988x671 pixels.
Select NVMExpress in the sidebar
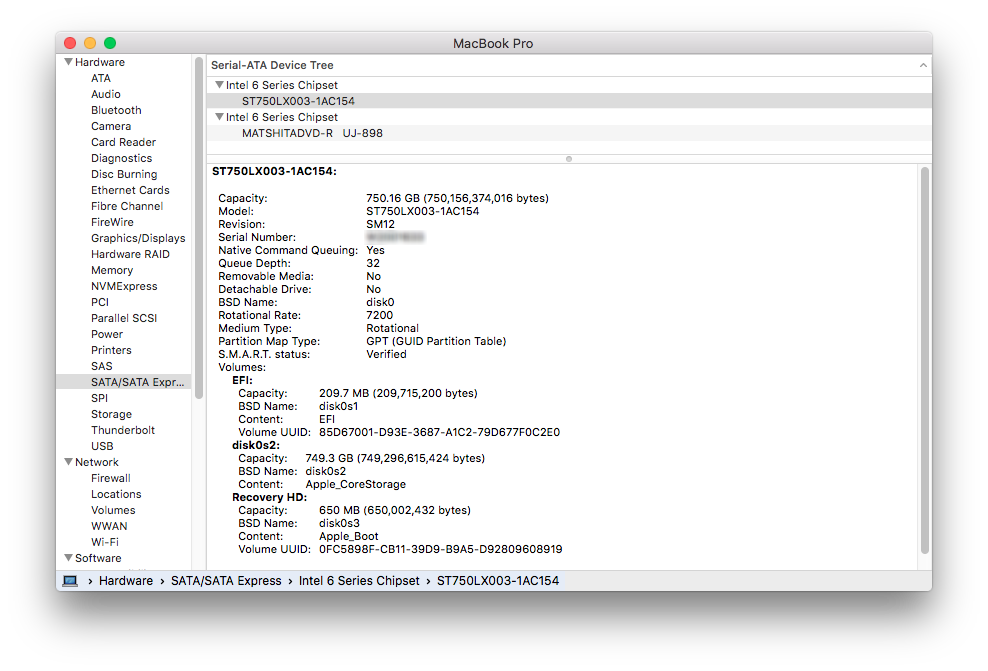(124, 286)
